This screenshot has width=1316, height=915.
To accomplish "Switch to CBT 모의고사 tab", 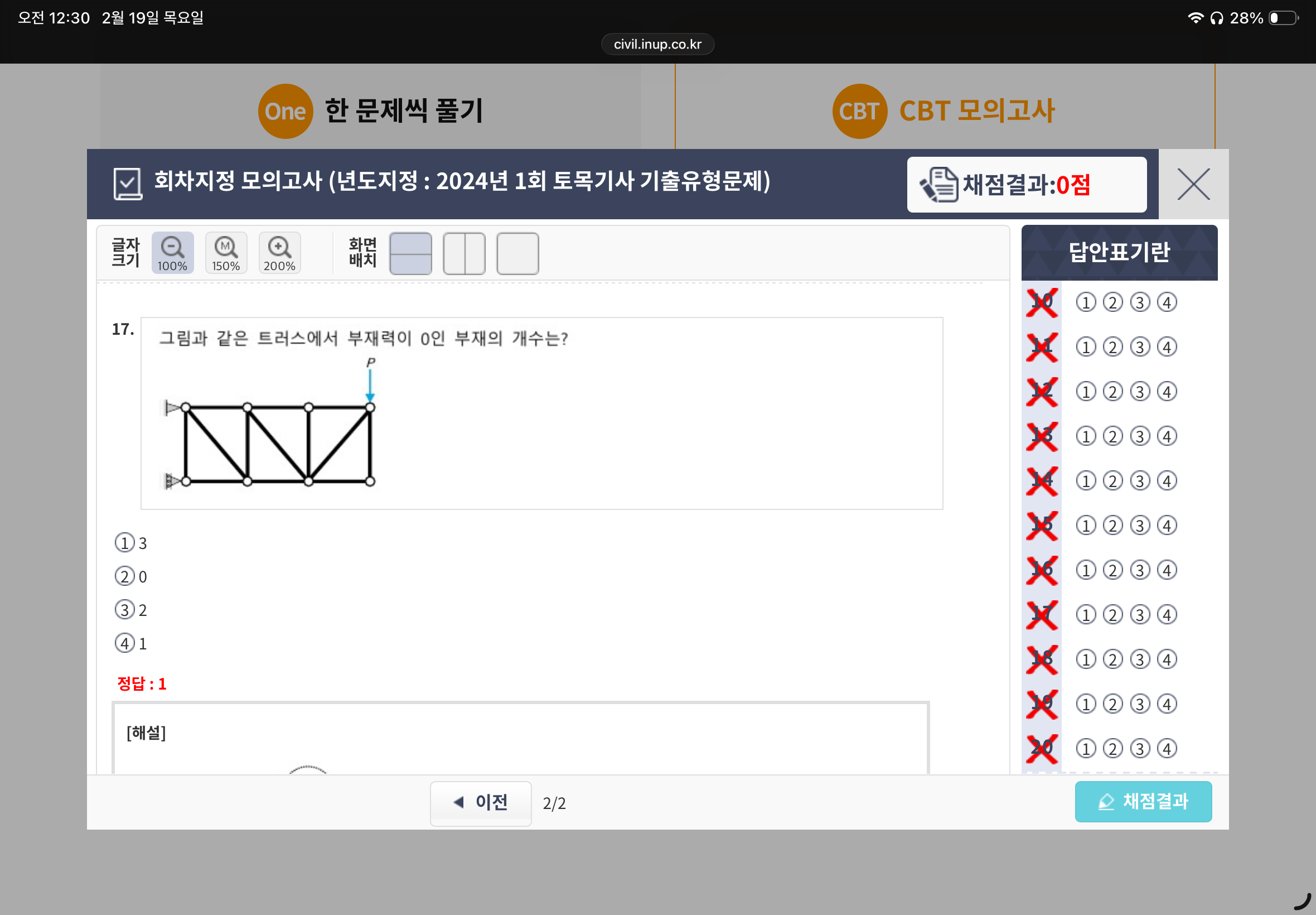I will (944, 110).
